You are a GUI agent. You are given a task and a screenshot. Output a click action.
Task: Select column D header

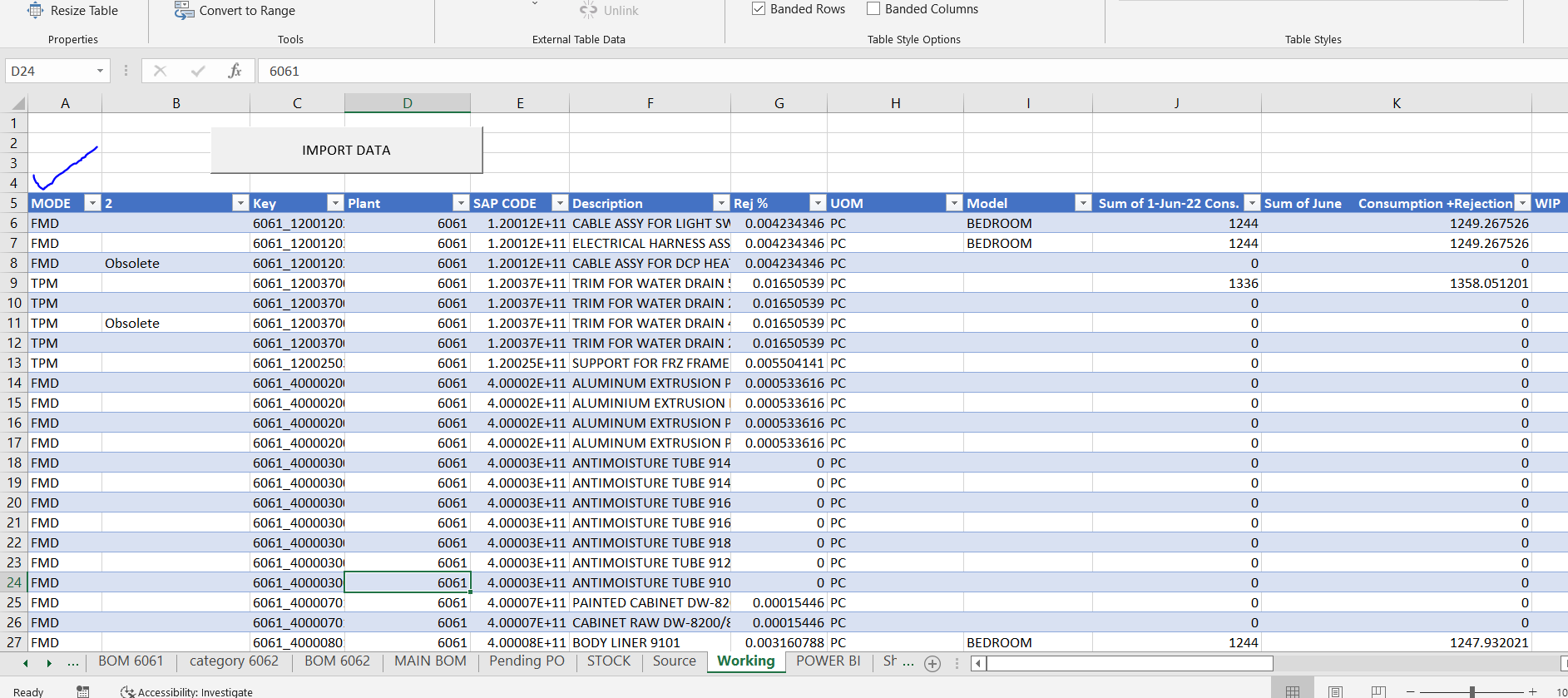(x=408, y=103)
